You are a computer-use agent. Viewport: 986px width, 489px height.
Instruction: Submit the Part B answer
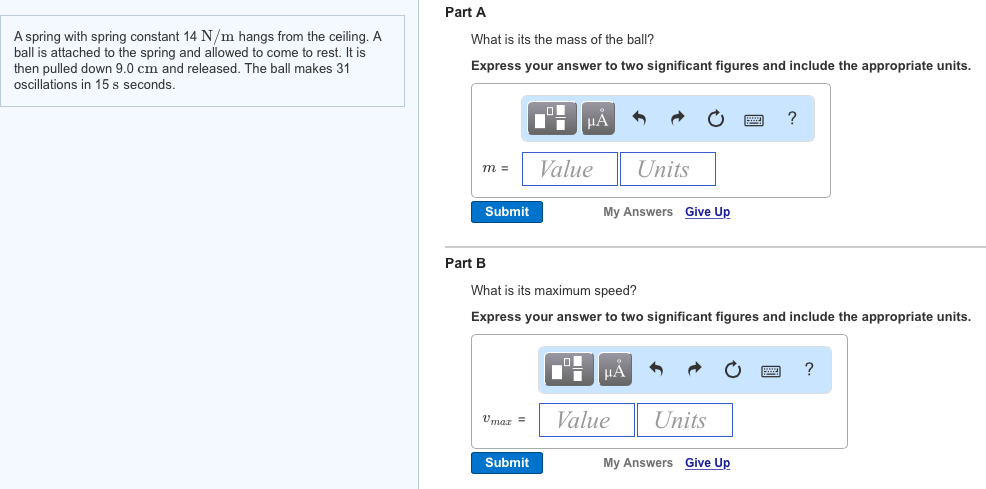point(507,463)
